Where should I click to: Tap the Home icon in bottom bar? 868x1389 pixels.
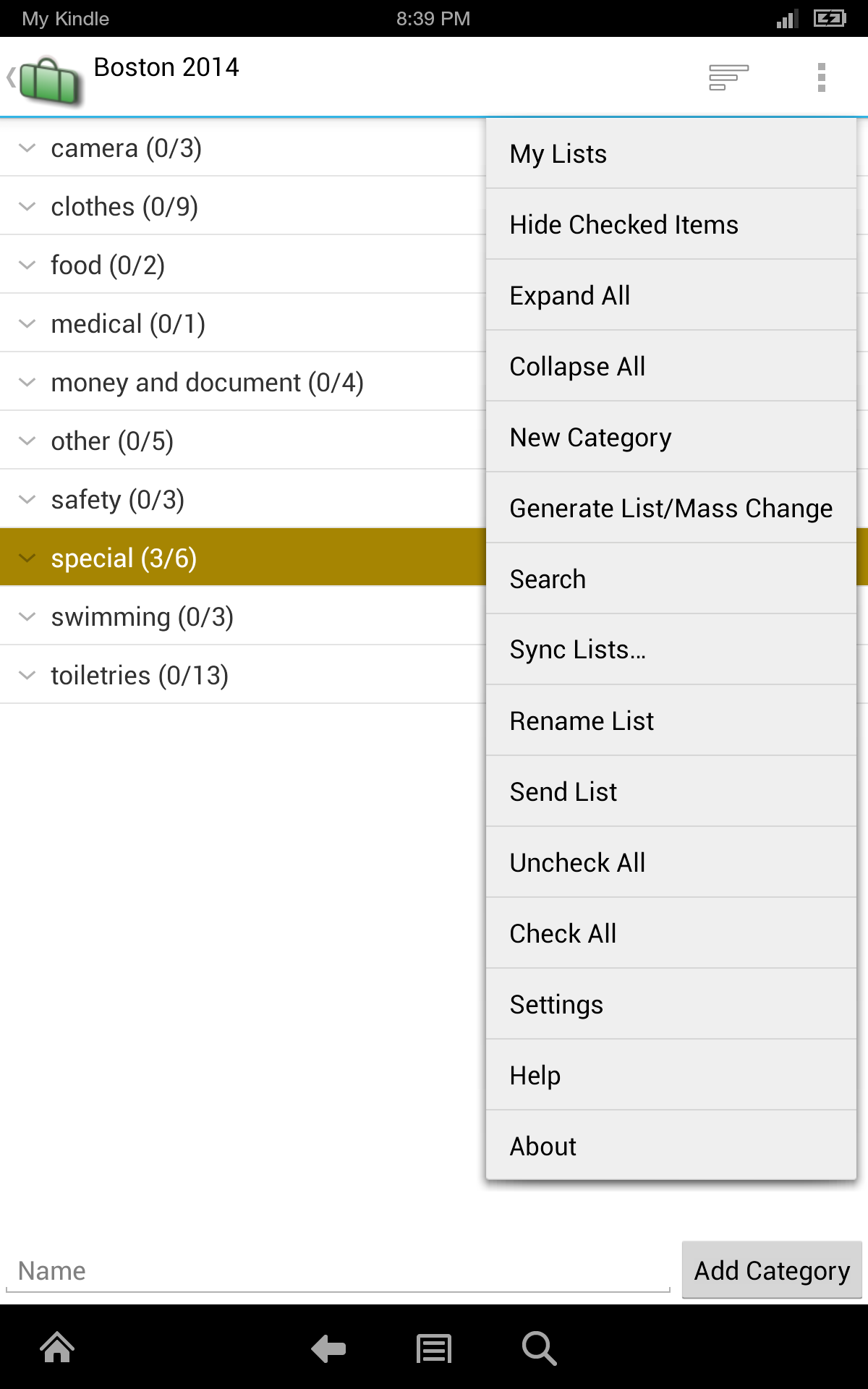[x=56, y=1347]
